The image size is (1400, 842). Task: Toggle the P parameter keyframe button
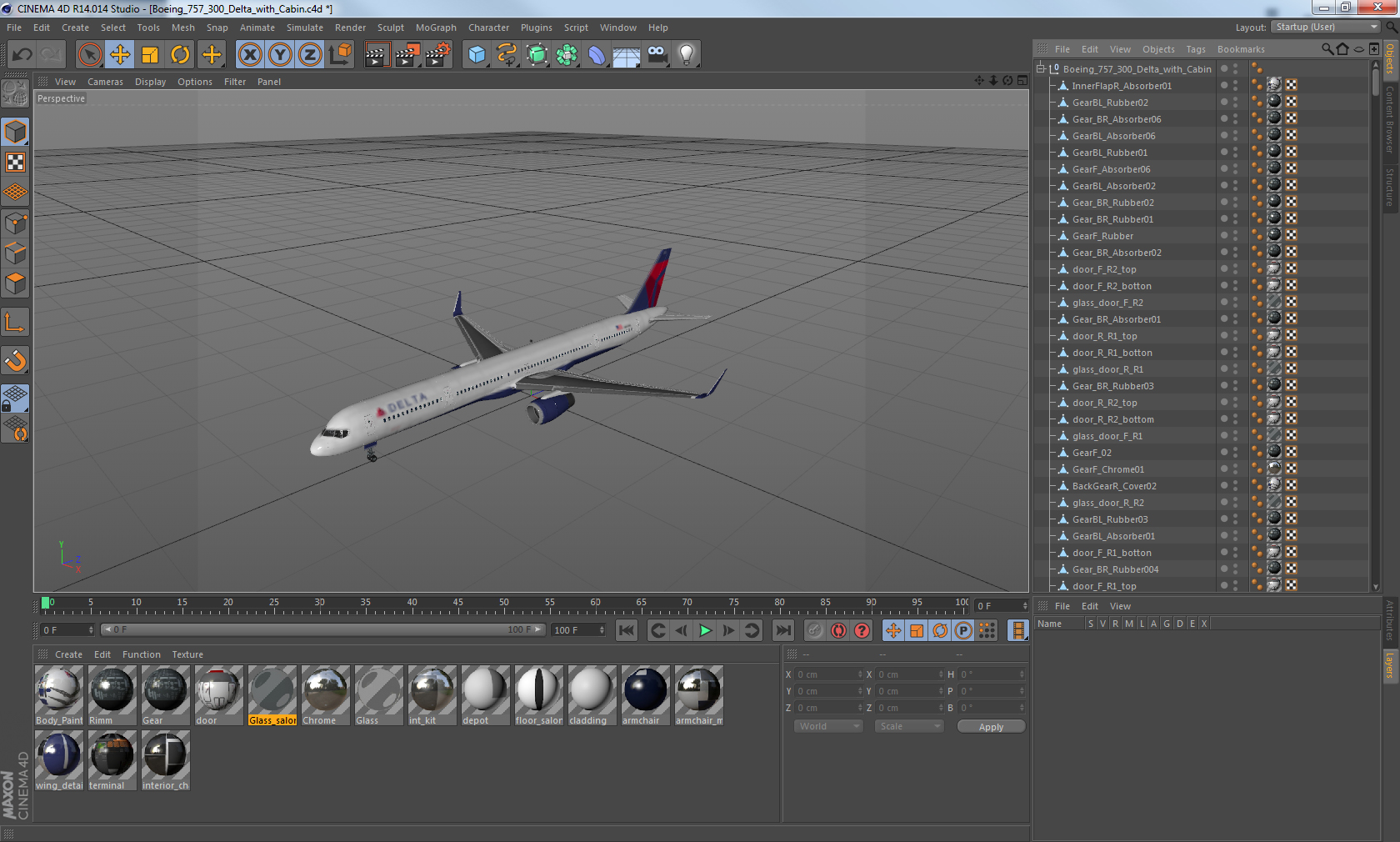[x=963, y=630]
